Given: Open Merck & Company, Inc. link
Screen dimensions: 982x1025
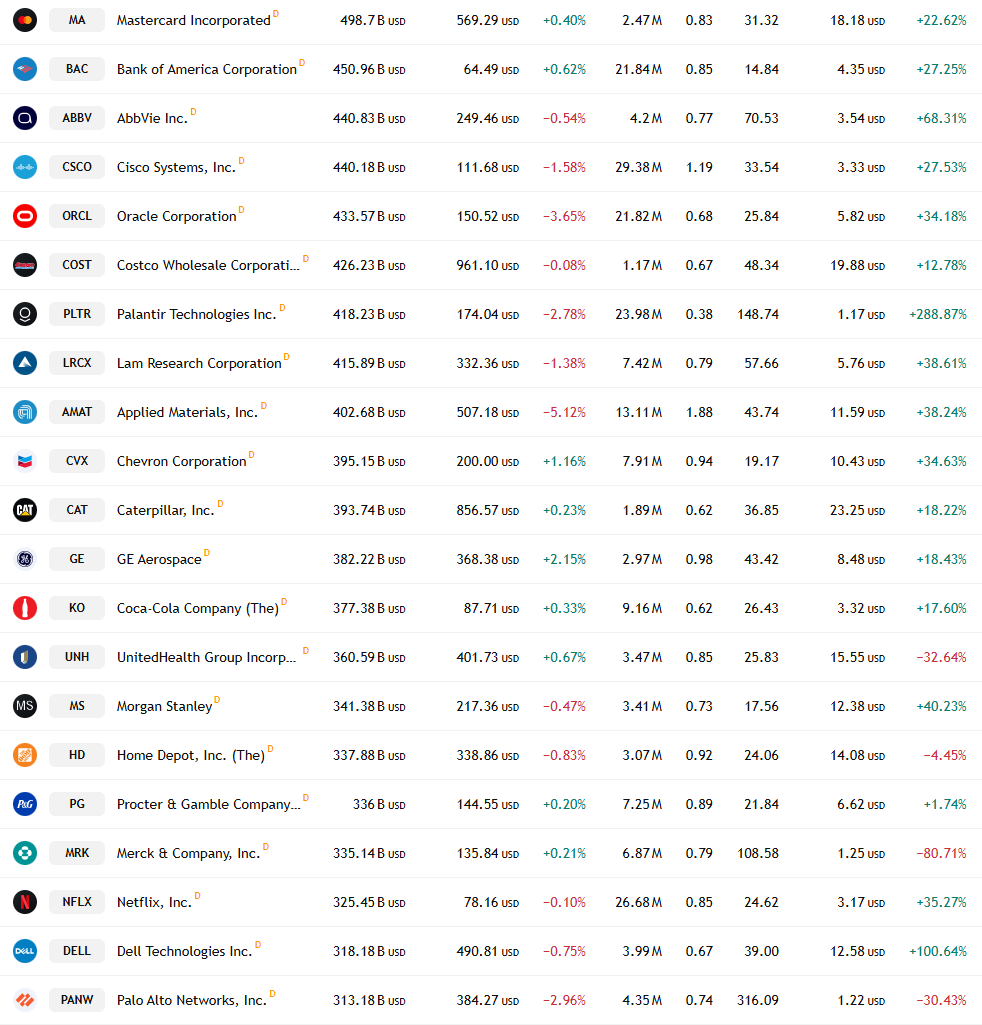Looking at the screenshot, I should coord(188,854).
